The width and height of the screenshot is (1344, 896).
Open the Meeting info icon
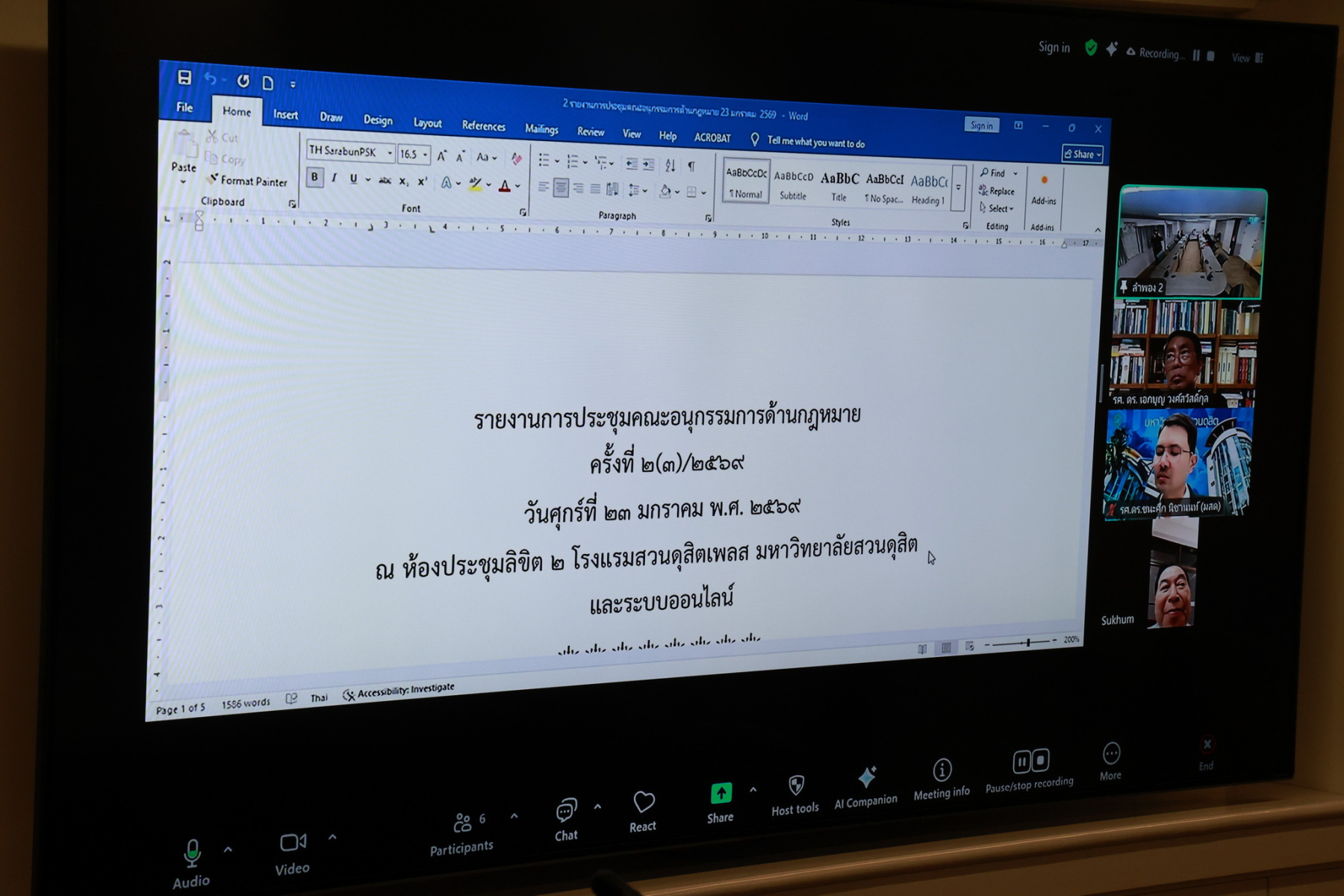coord(942,770)
